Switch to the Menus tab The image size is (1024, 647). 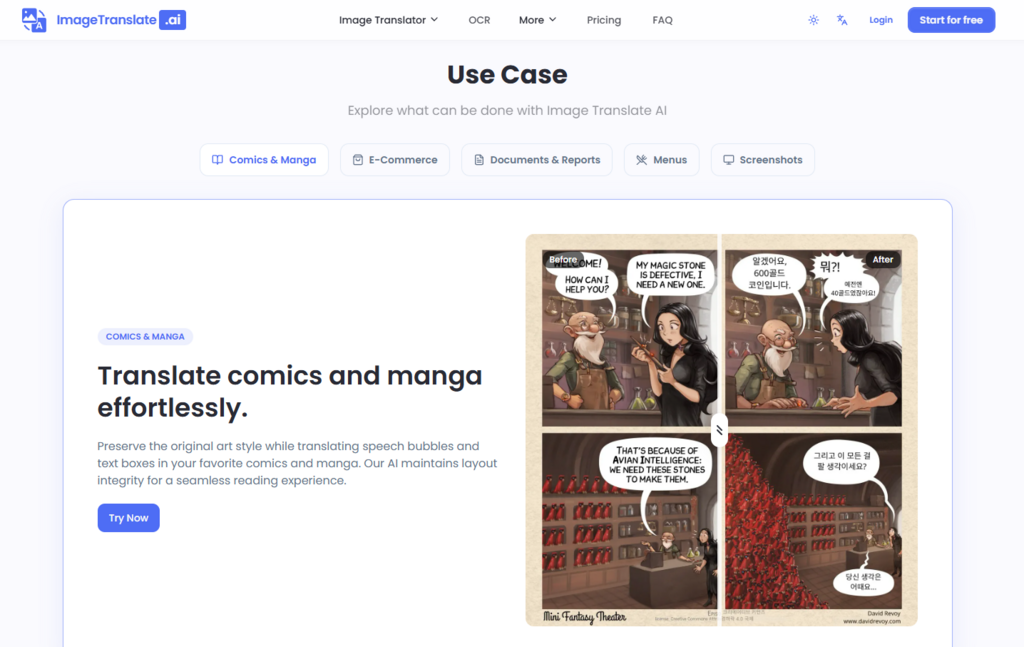click(662, 160)
